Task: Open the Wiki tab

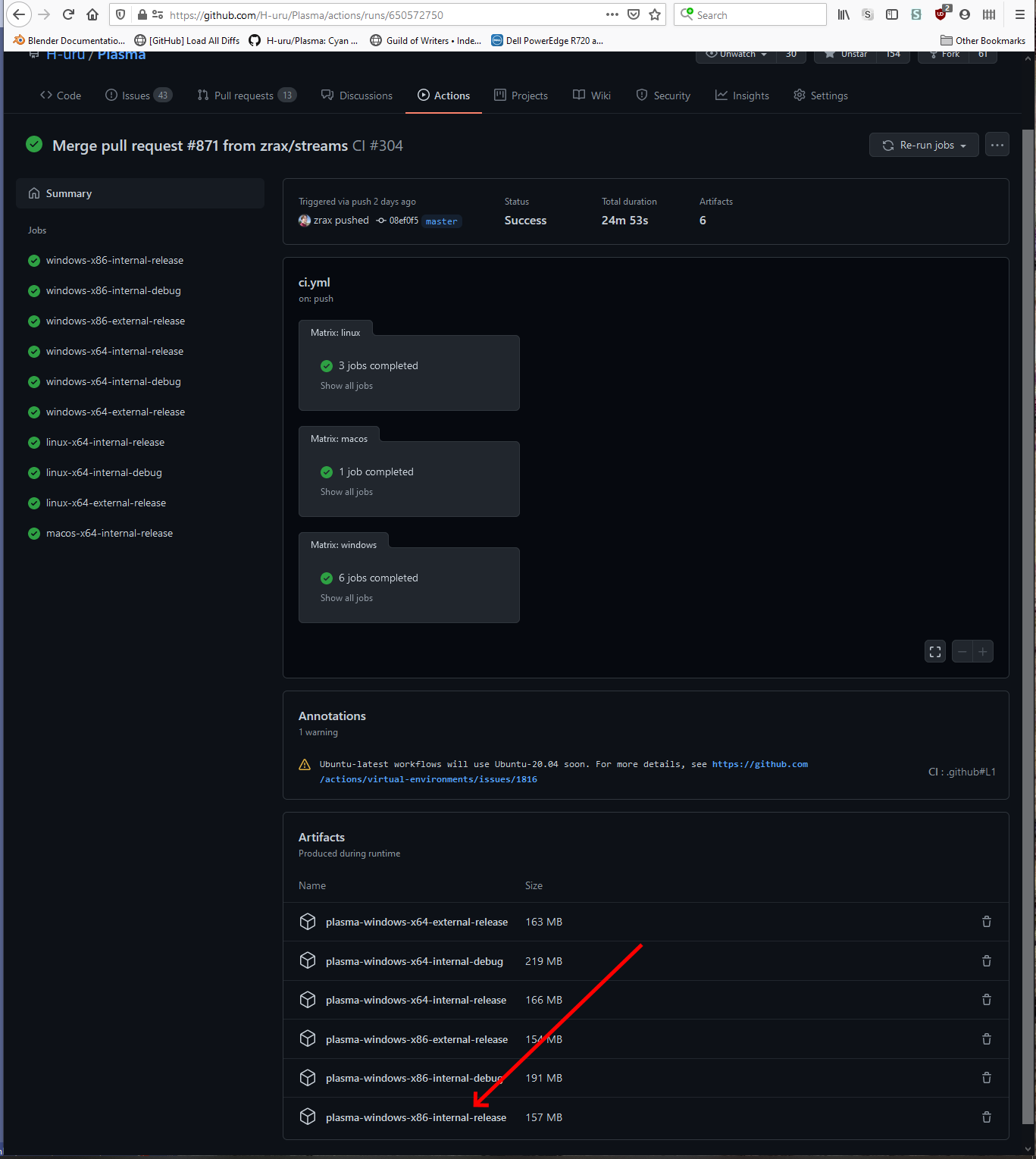Action: click(x=592, y=96)
